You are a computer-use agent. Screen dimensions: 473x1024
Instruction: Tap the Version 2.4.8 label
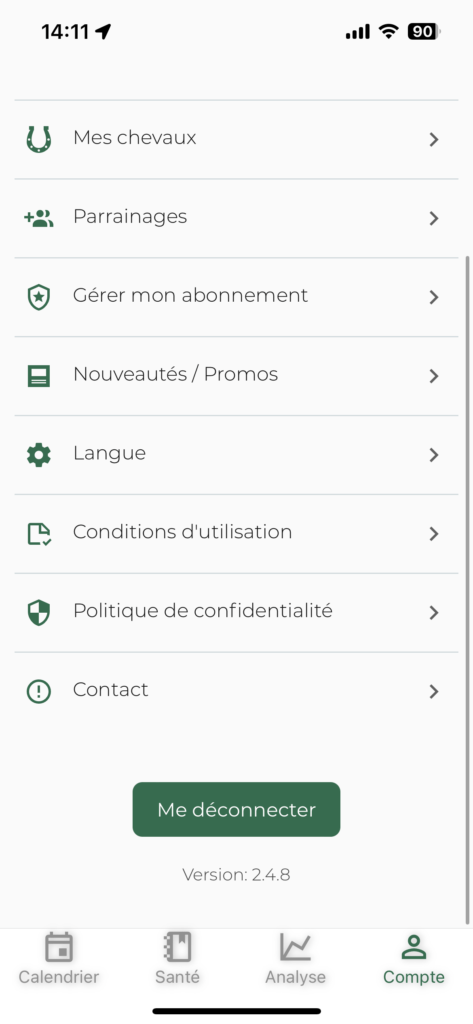coord(236,874)
